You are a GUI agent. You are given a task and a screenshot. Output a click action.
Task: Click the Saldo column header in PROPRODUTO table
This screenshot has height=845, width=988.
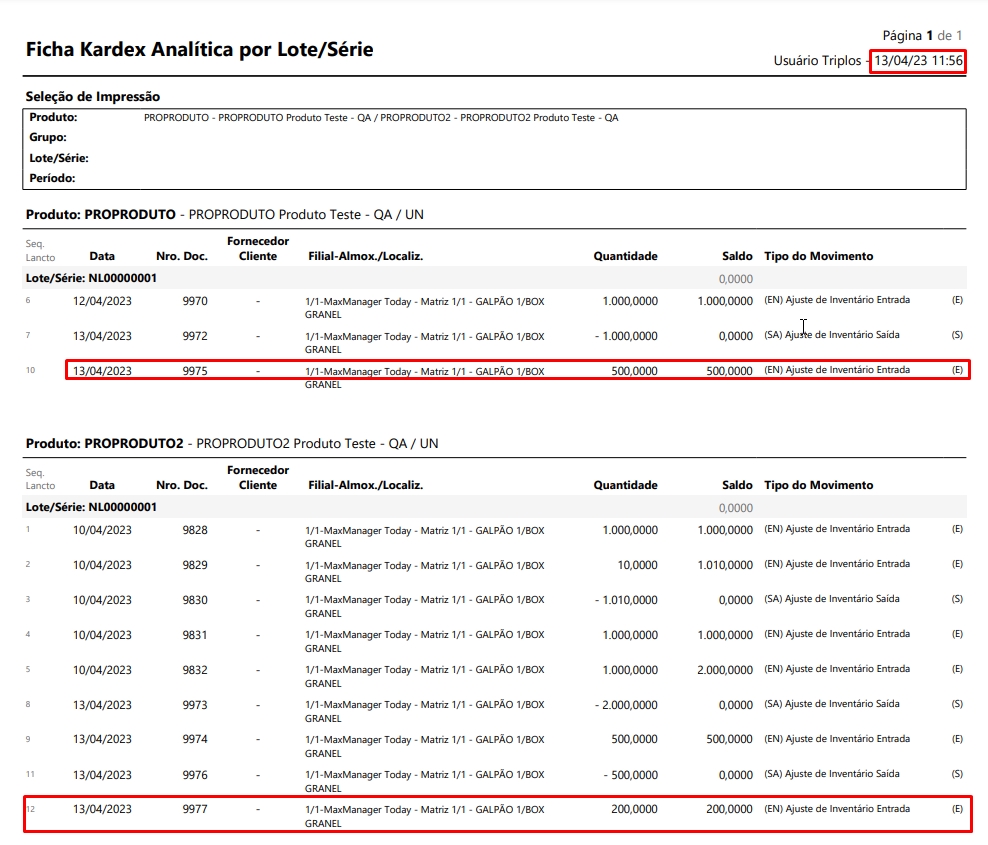[737, 256]
